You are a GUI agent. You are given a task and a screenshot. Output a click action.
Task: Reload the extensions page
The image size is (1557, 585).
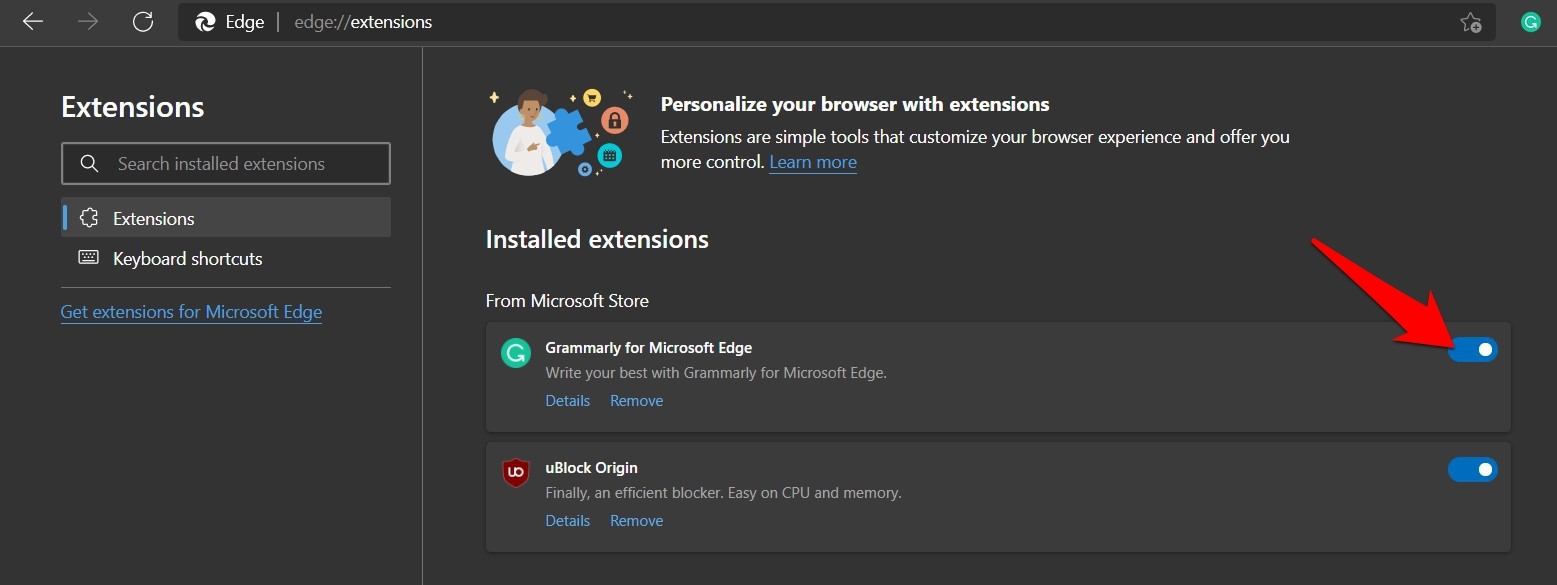[142, 21]
